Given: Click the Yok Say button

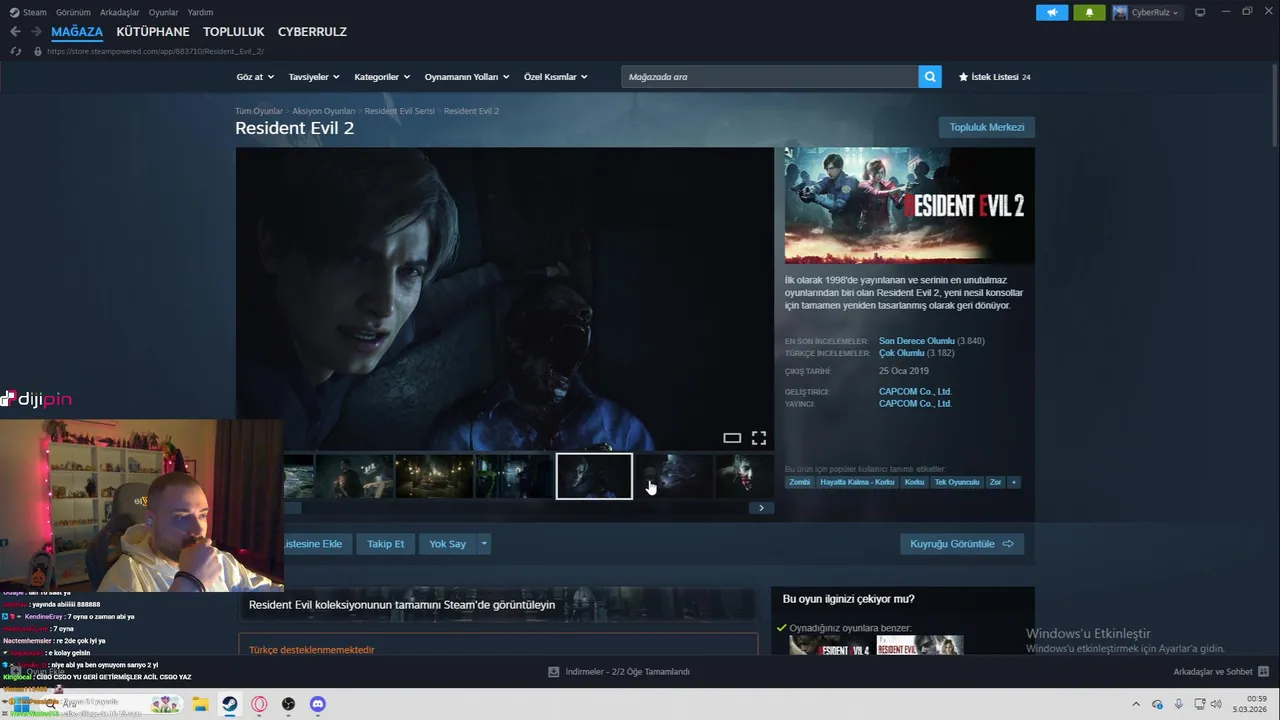Looking at the screenshot, I should 448,544.
